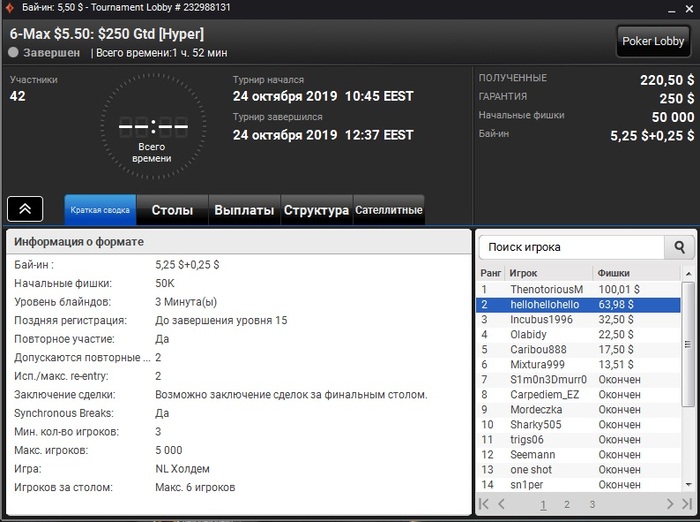Sort by Игрок column header

click(549, 273)
